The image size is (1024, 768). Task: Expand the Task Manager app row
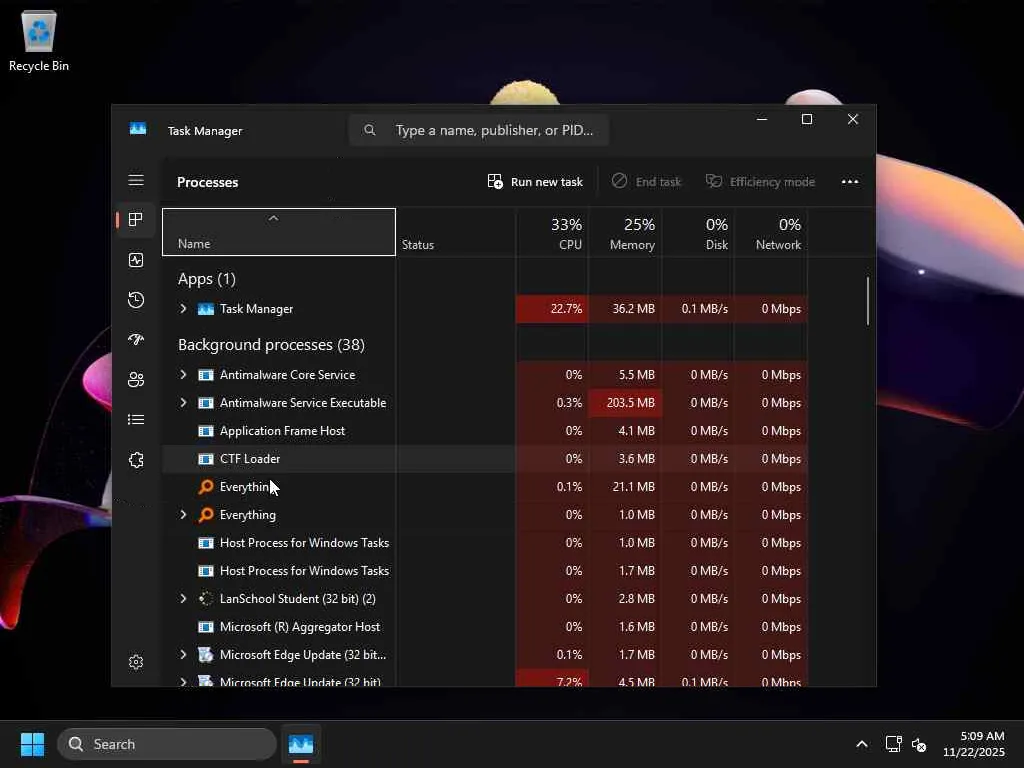point(183,308)
